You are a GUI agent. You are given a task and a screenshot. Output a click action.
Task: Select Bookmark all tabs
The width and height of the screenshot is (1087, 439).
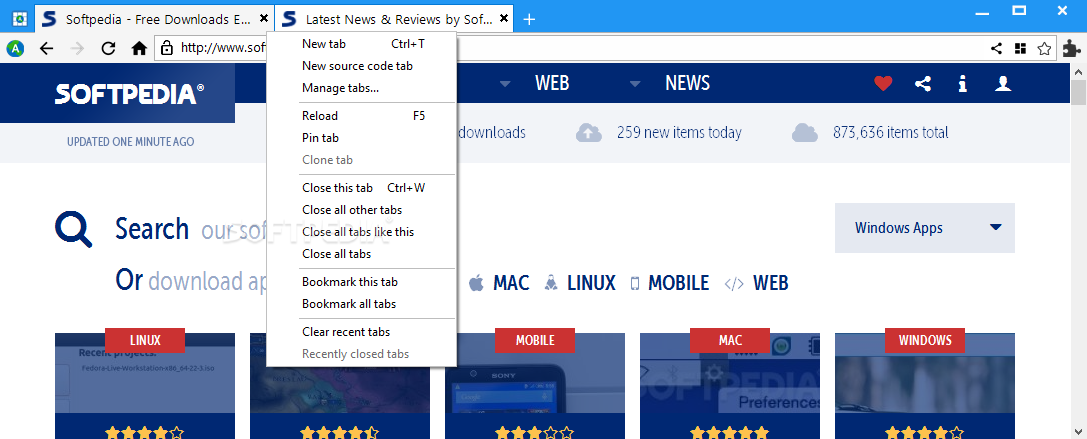pos(361,304)
